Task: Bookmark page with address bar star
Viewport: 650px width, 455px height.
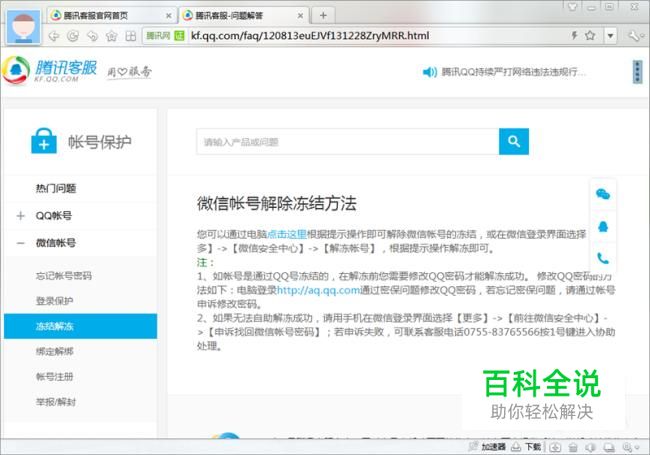Action: (x=590, y=35)
